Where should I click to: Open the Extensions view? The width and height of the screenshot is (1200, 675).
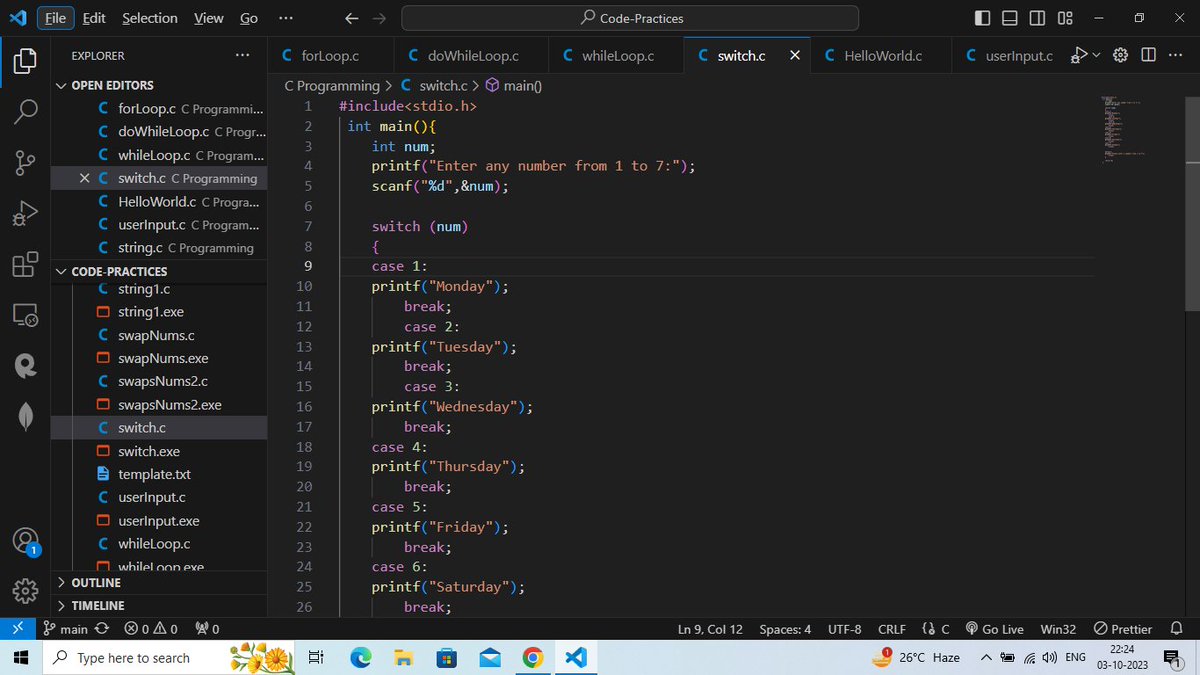[26, 265]
